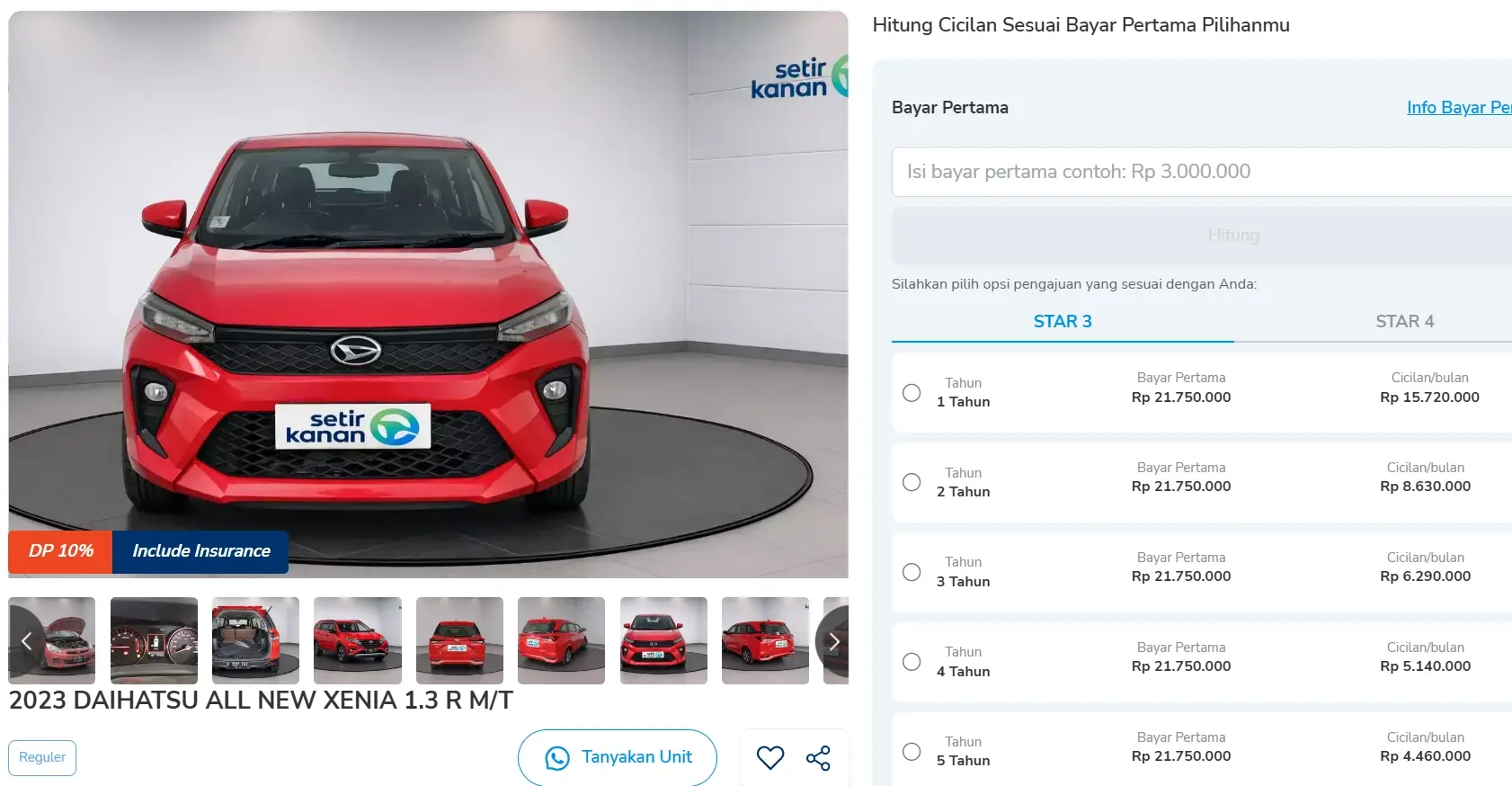1512x786 pixels.
Task: Open the open trunk thumbnail
Action: [255, 640]
